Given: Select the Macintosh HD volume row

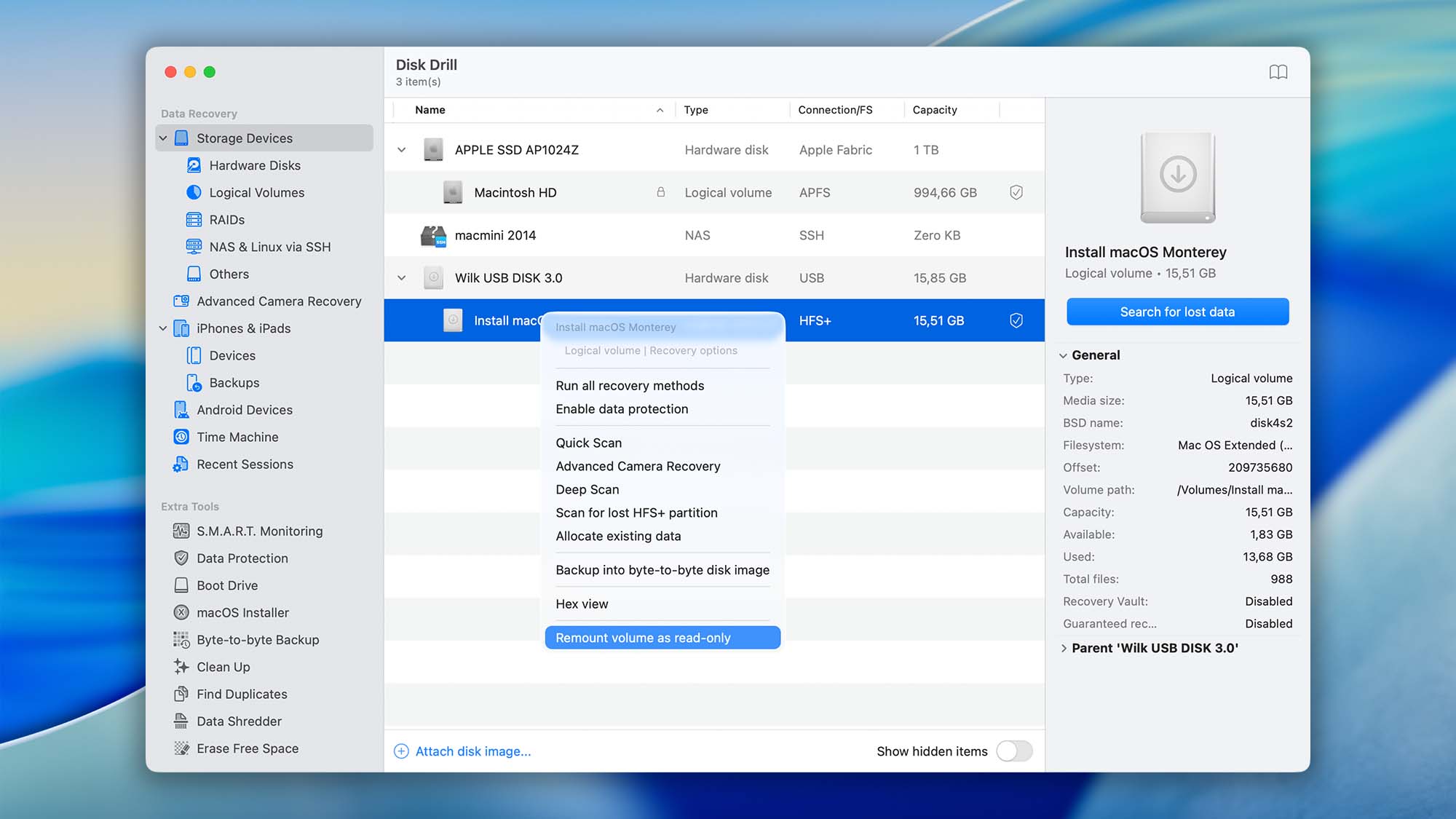Looking at the screenshot, I should pyautogui.click(x=714, y=192).
